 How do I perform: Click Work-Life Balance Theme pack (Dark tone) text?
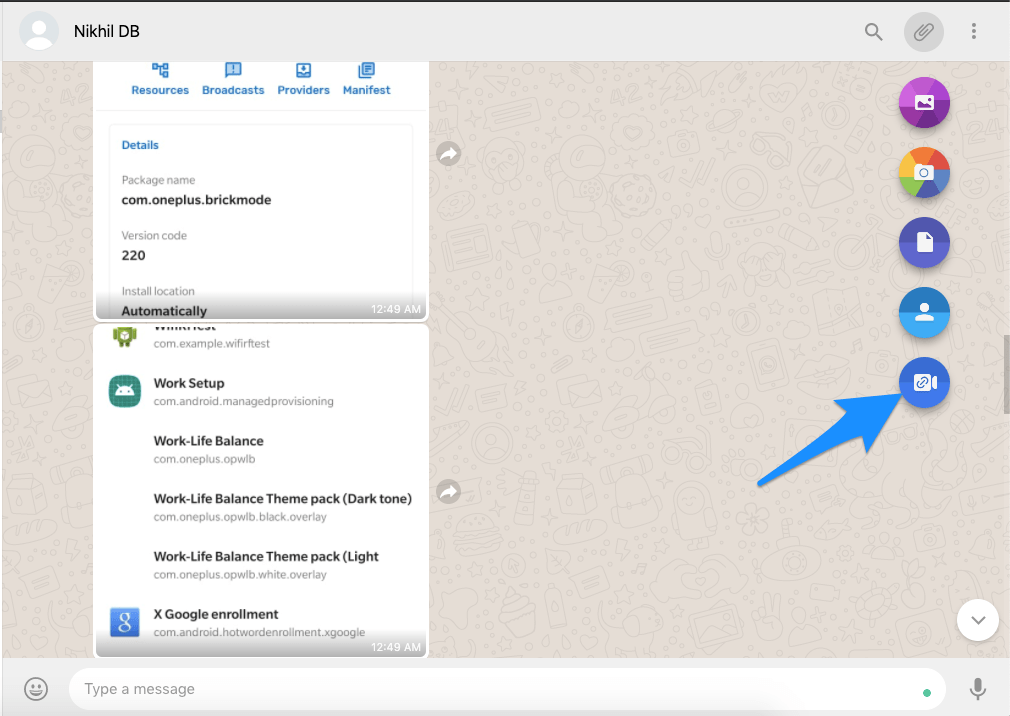pyautogui.click(x=283, y=499)
